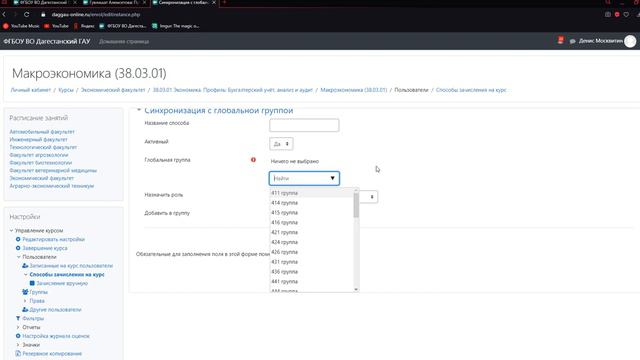
Task: Click gear icon beside Редактировать настройки
Action: [x=18, y=239]
